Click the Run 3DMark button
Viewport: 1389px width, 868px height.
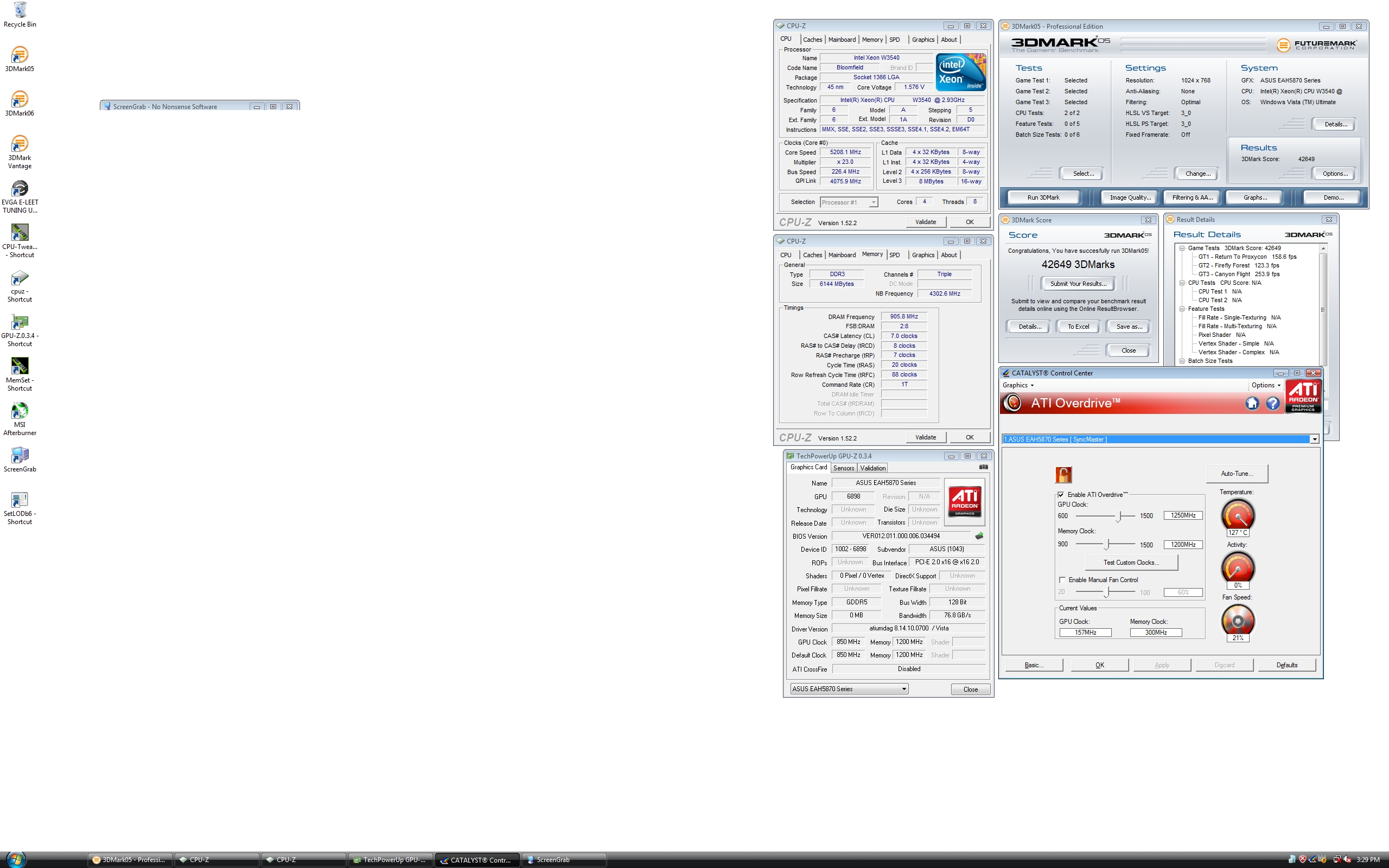[x=1043, y=197]
